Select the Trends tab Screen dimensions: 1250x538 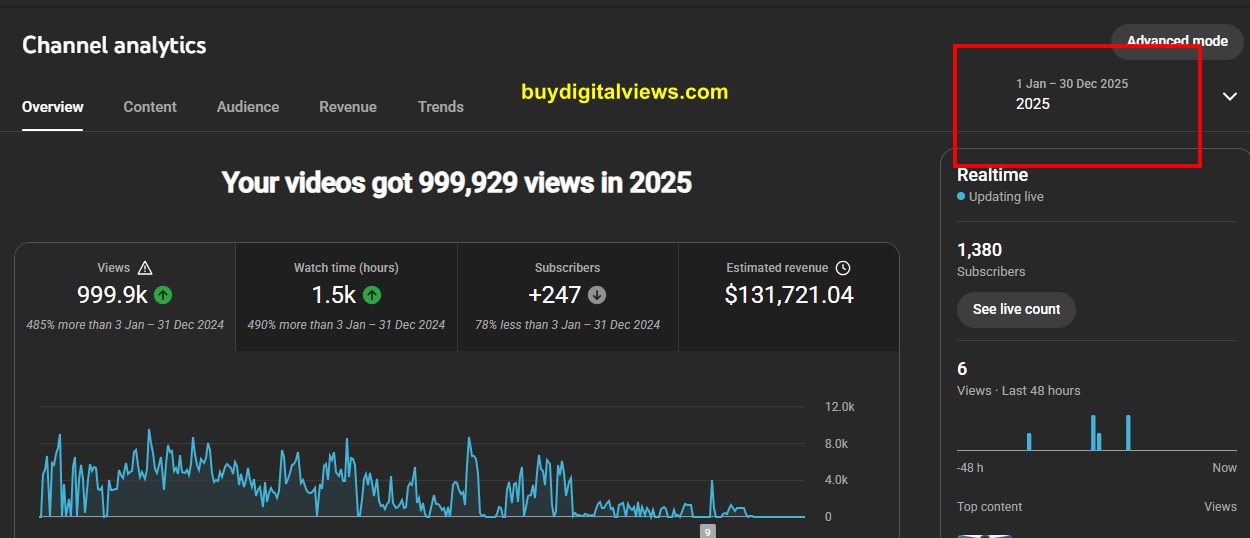click(441, 107)
